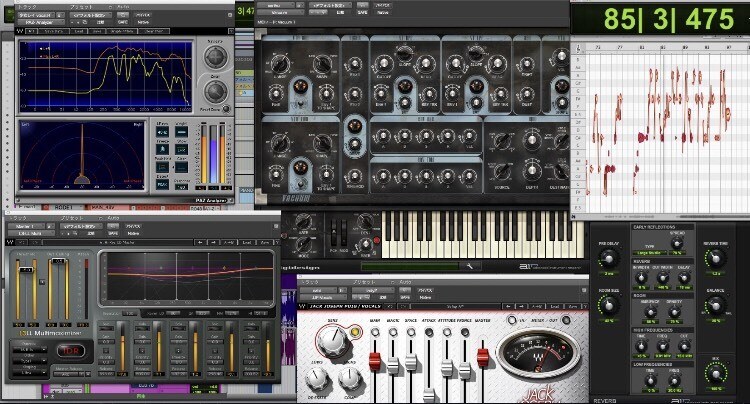Click the De-Esser knob in Jack Joseph Puig Vocals

316,379
